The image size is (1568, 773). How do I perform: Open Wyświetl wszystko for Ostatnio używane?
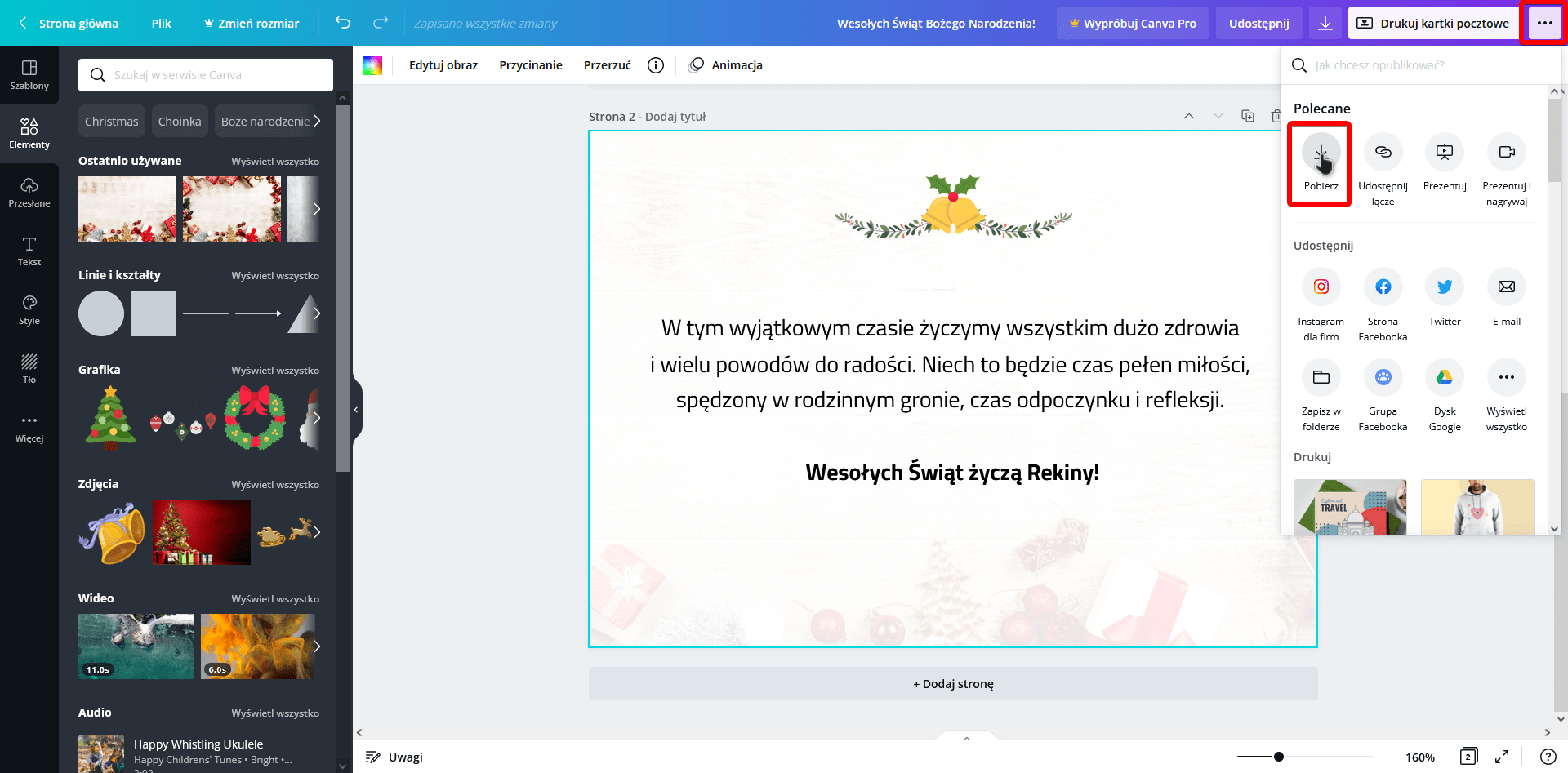point(275,162)
